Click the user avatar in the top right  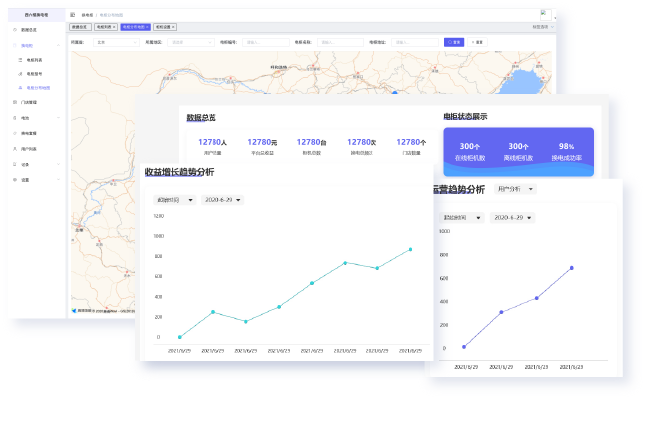[543, 15]
